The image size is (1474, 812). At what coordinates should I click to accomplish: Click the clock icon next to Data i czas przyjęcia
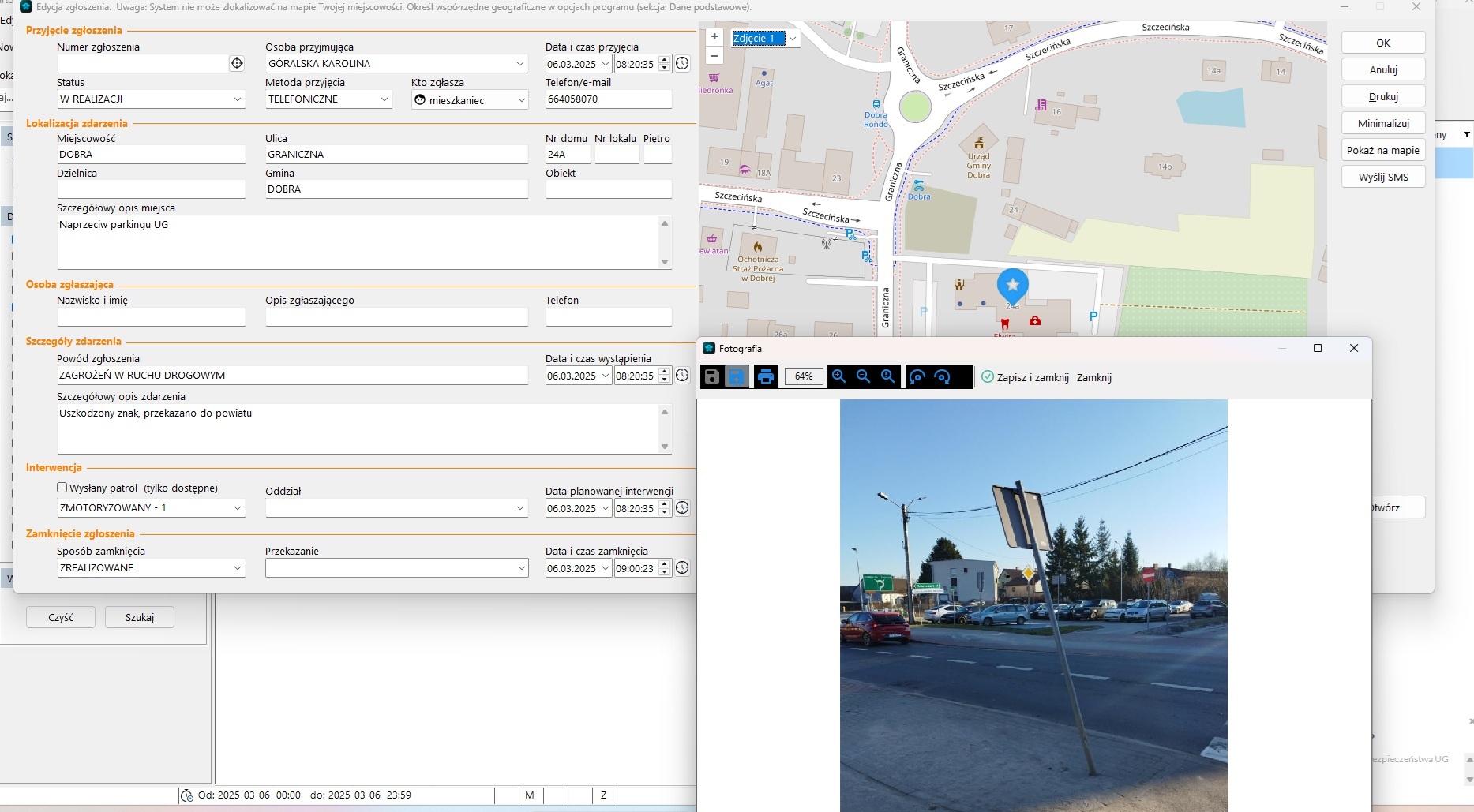point(683,63)
